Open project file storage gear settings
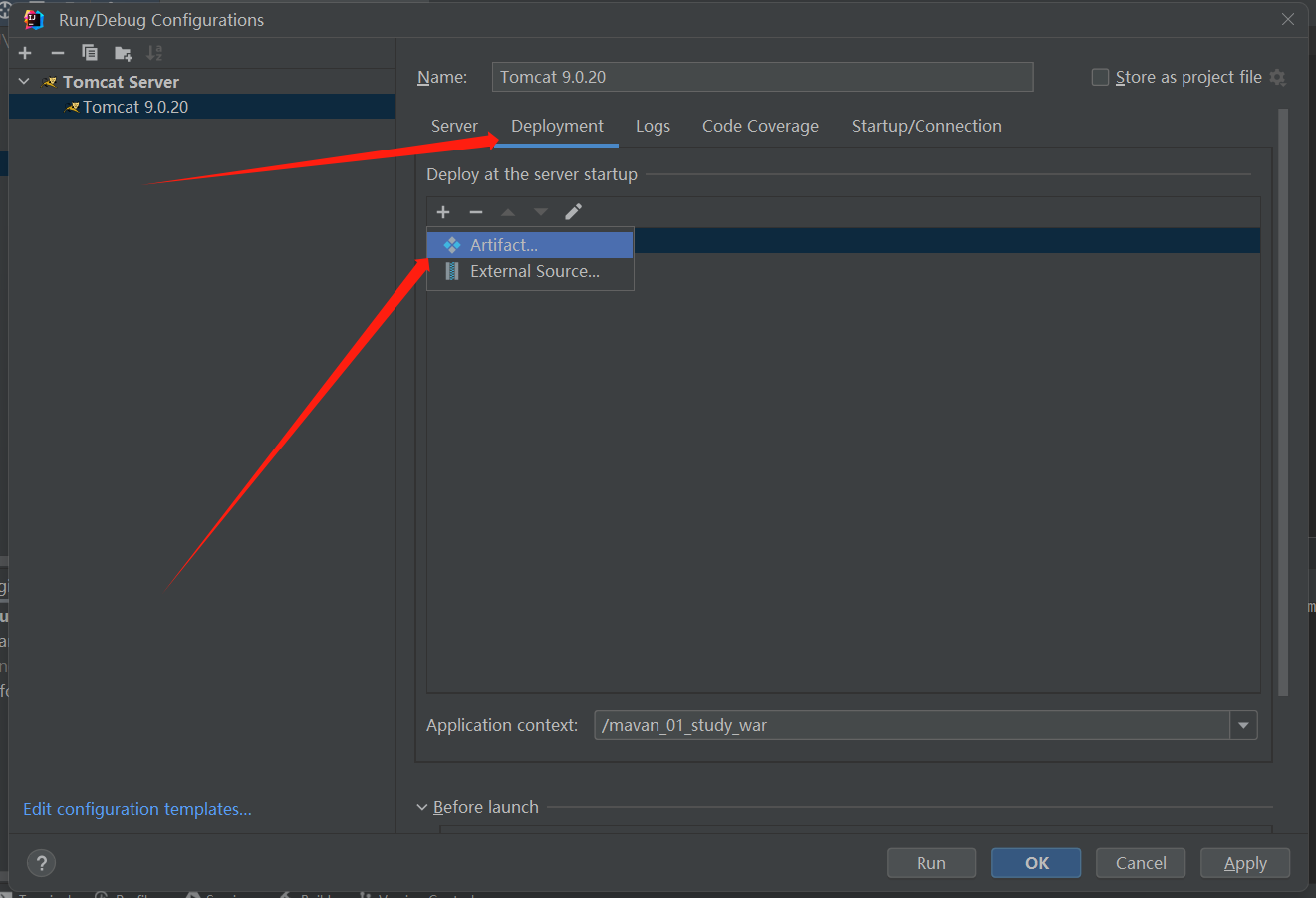This screenshot has height=898, width=1316. 1278,77
